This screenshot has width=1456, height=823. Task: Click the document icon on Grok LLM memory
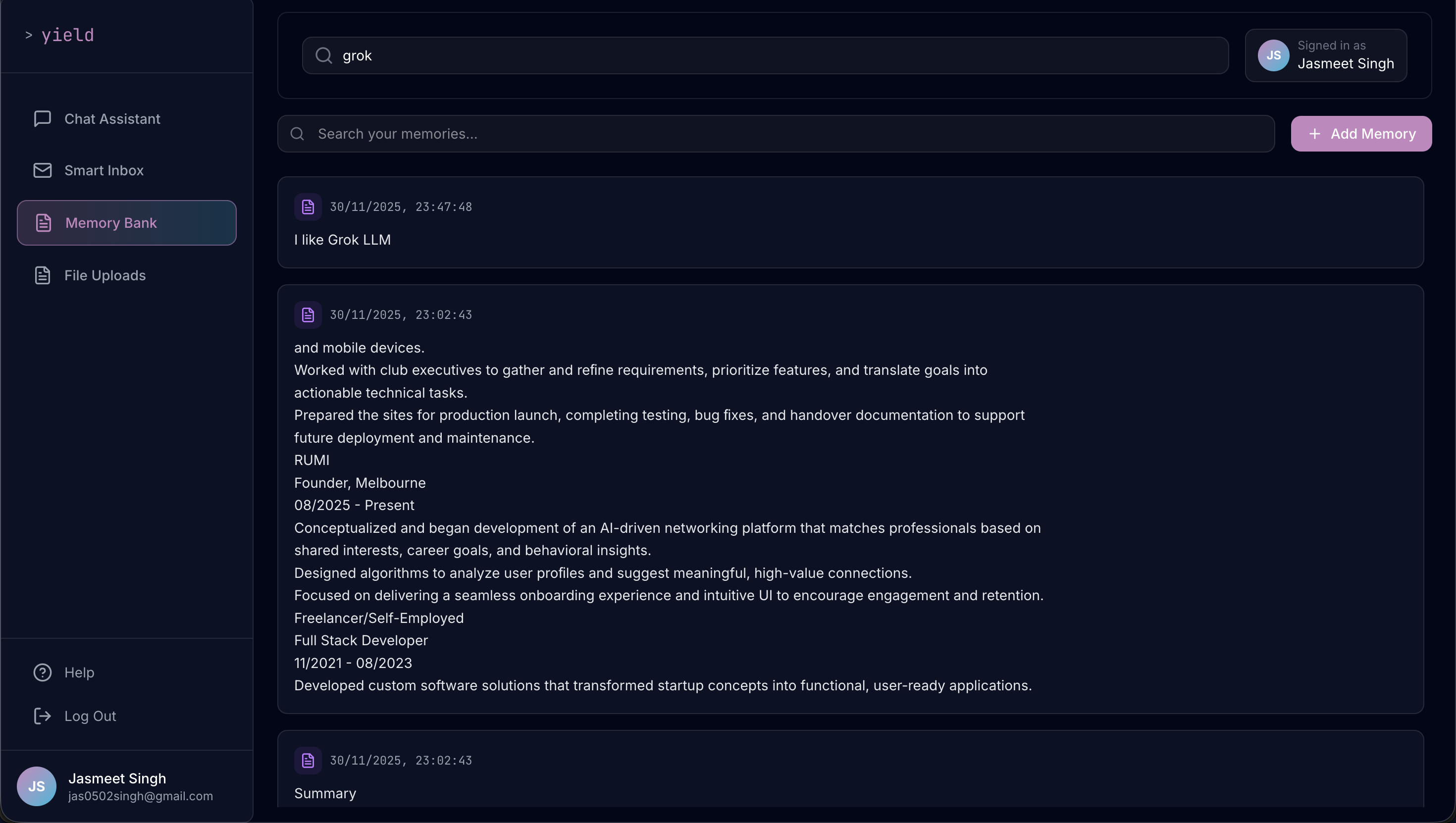(x=308, y=206)
